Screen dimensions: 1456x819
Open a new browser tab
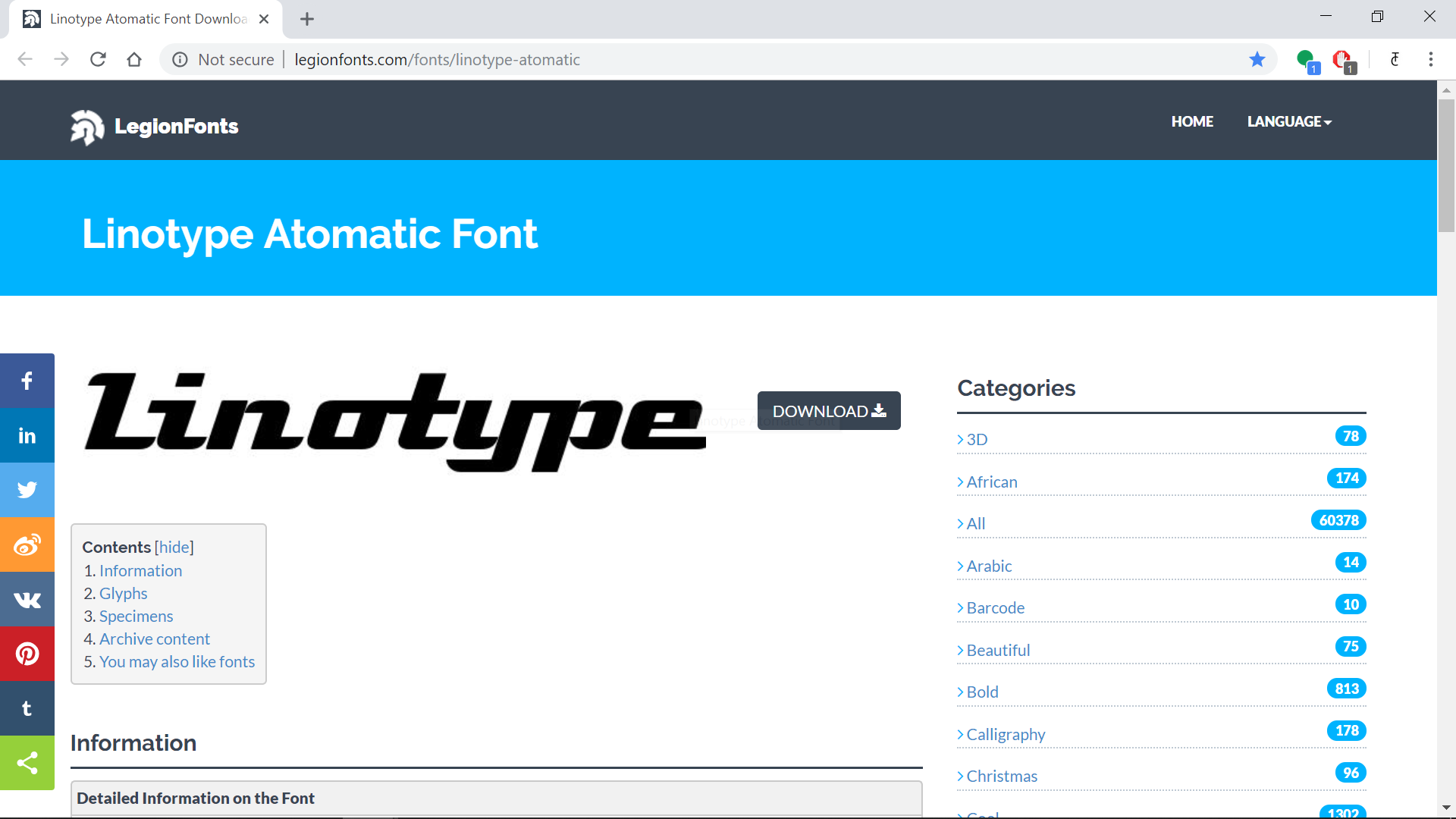[307, 19]
